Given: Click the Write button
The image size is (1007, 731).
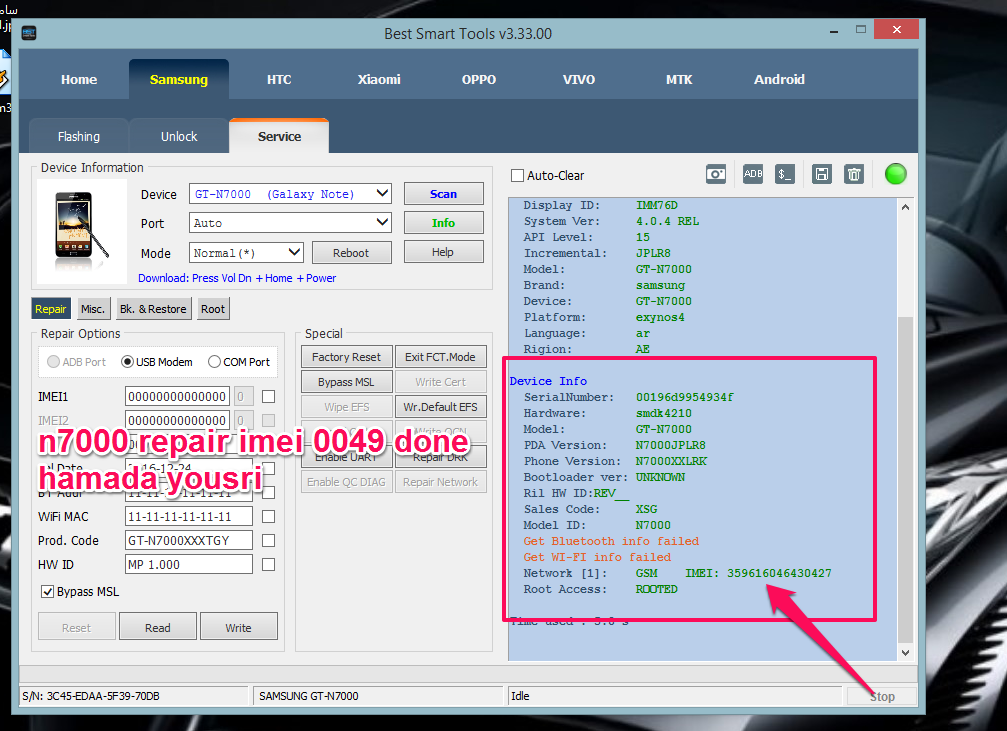Looking at the screenshot, I should click(x=239, y=627).
